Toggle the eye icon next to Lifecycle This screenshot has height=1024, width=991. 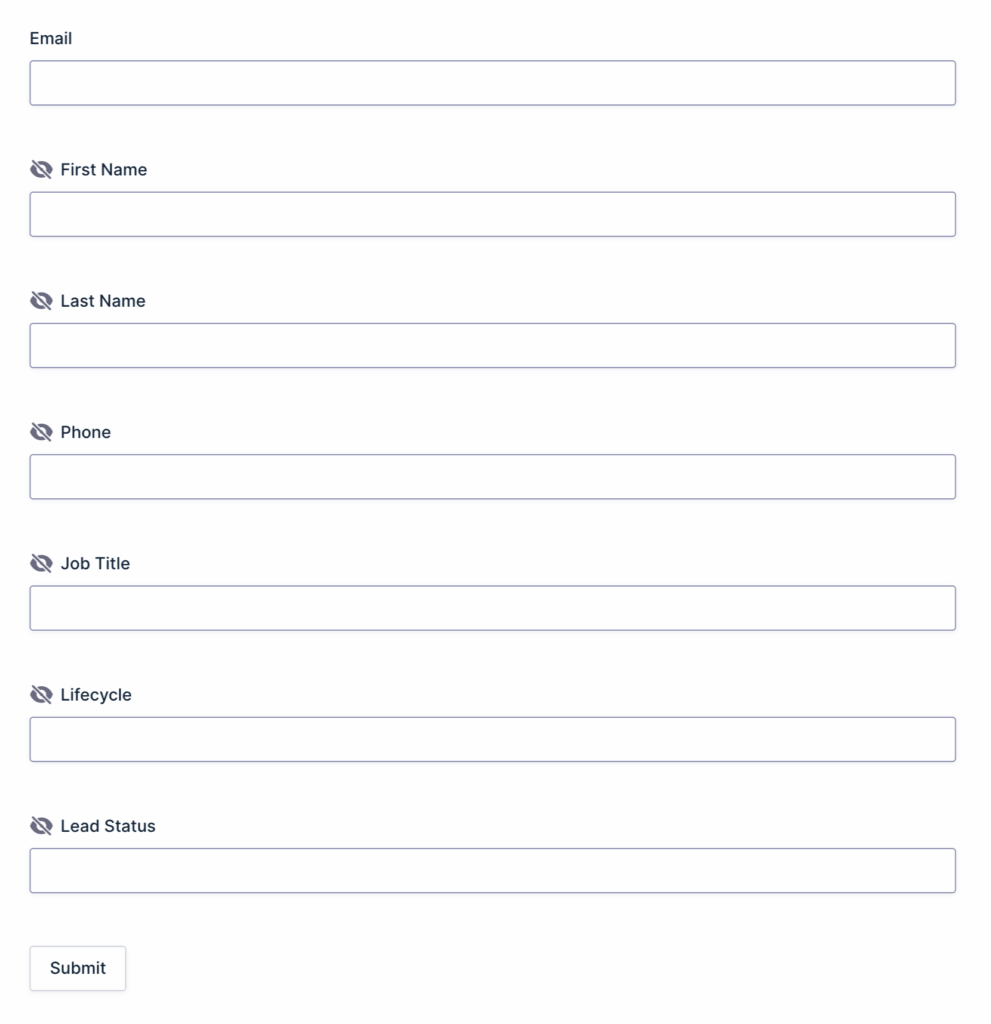coord(41,694)
